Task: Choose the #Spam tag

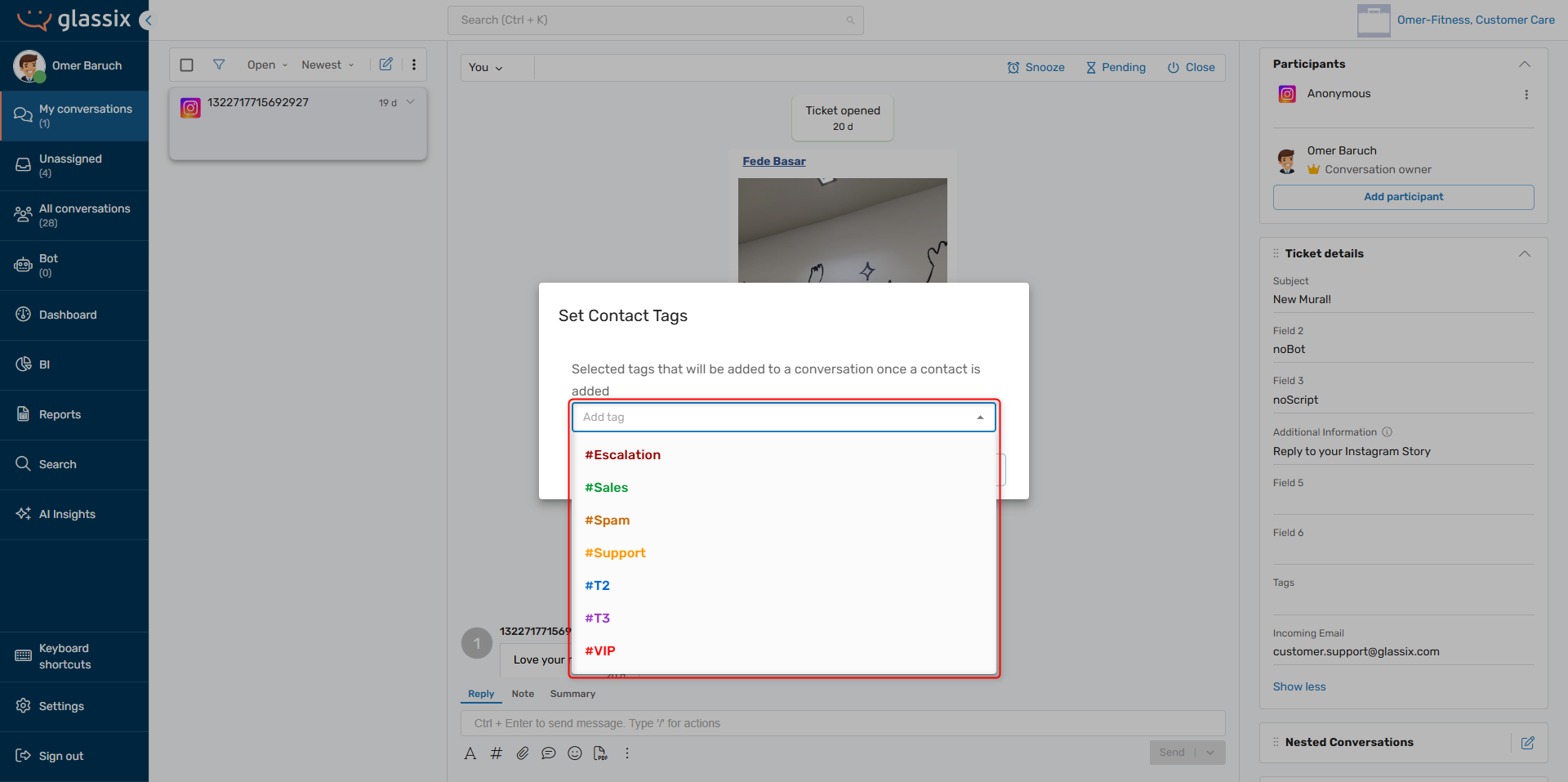Action: coord(784,521)
